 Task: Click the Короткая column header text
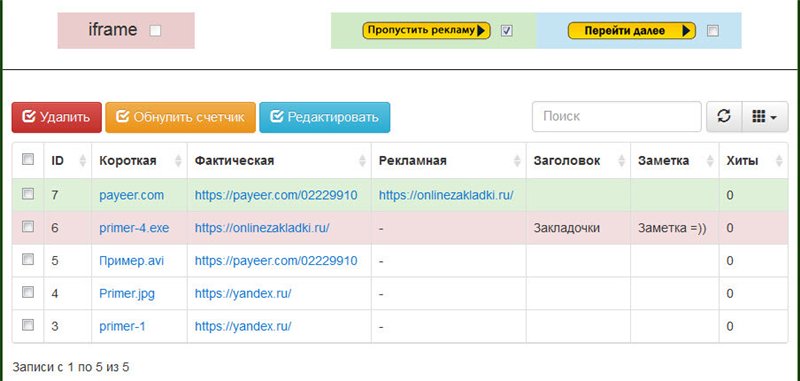click(x=128, y=161)
